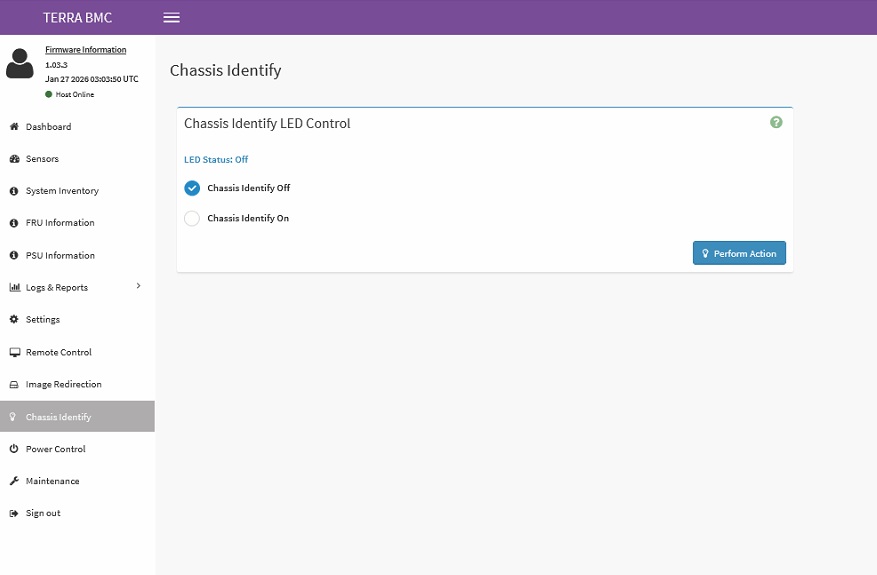Select the Chassis Identify On radio option
Image resolution: width=877 pixels, height=575 pixels.
[192, 218]
